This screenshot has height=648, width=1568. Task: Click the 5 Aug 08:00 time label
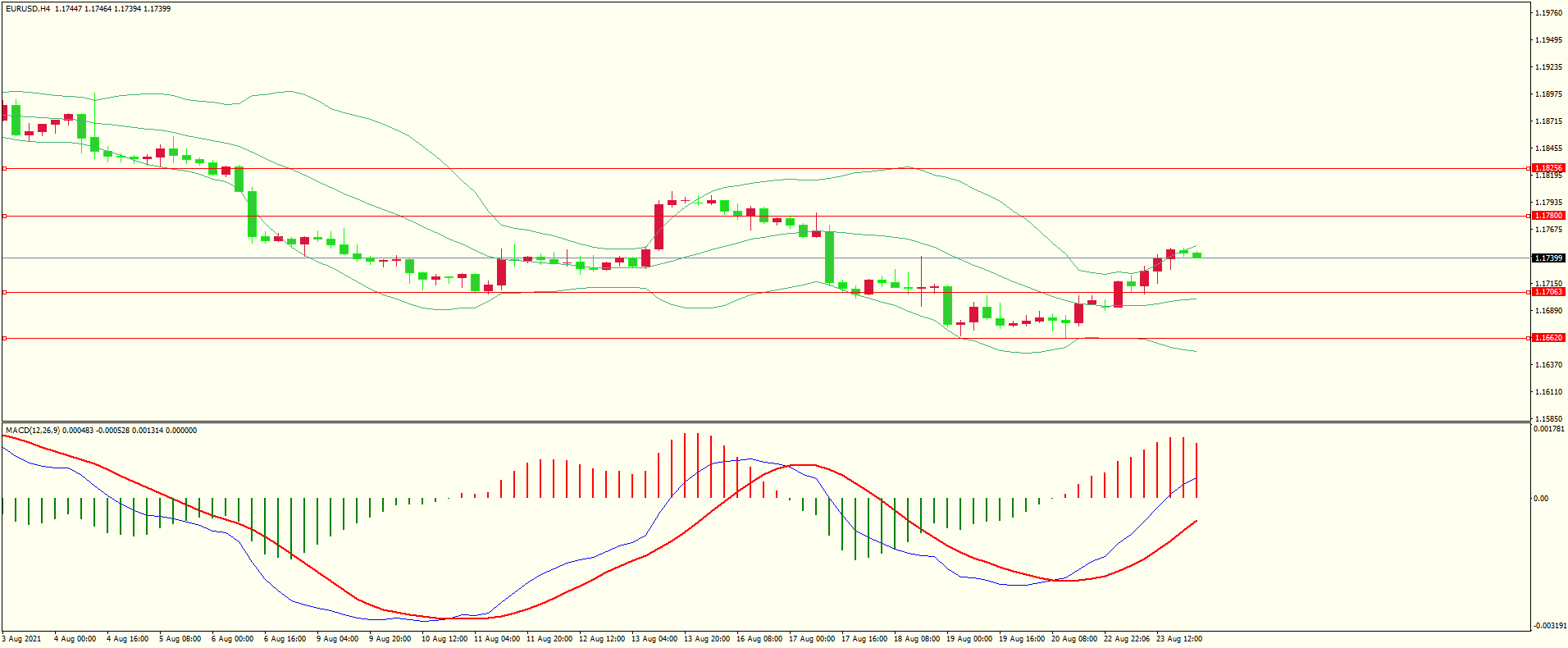(x=180, y=639)
